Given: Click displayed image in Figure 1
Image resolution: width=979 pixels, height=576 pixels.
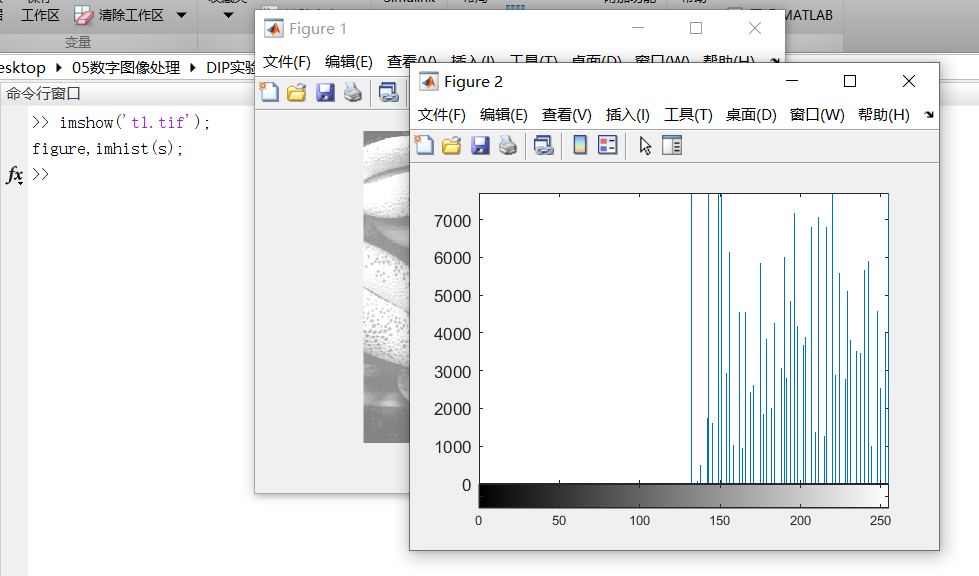Looking at the screenshot, I should (386, 286).
